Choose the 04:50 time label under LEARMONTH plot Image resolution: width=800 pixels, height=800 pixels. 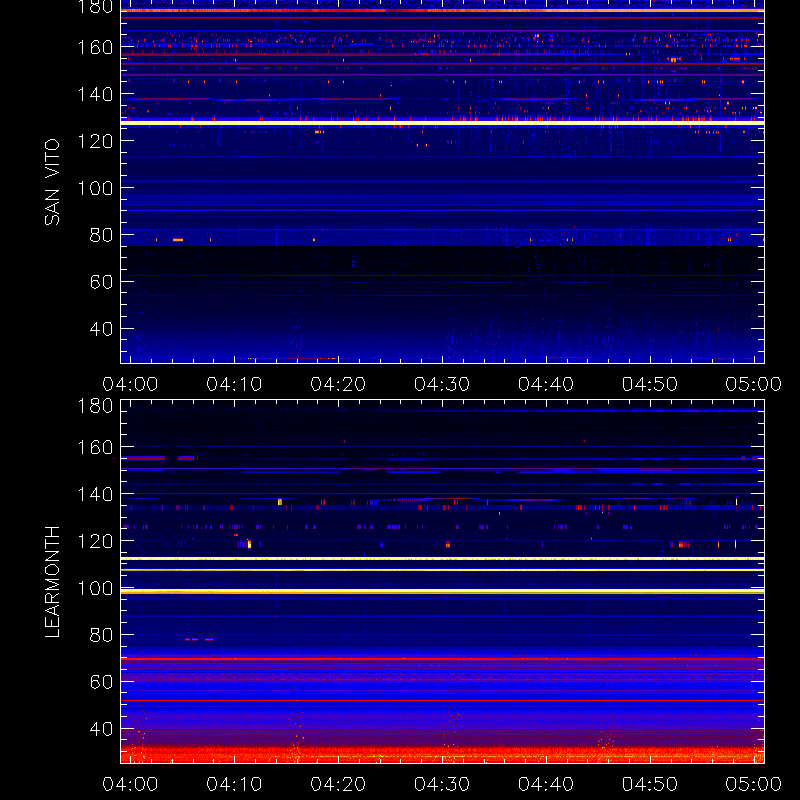(x=649, y=784)
